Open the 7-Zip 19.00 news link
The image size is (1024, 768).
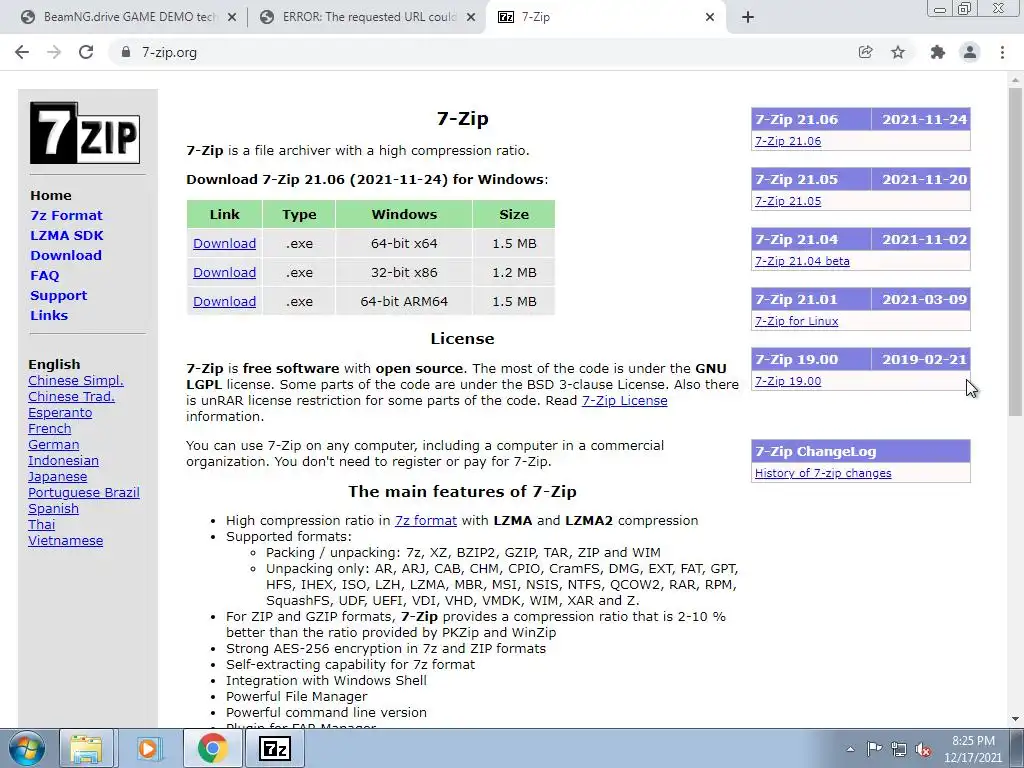[x=788, y=381]
